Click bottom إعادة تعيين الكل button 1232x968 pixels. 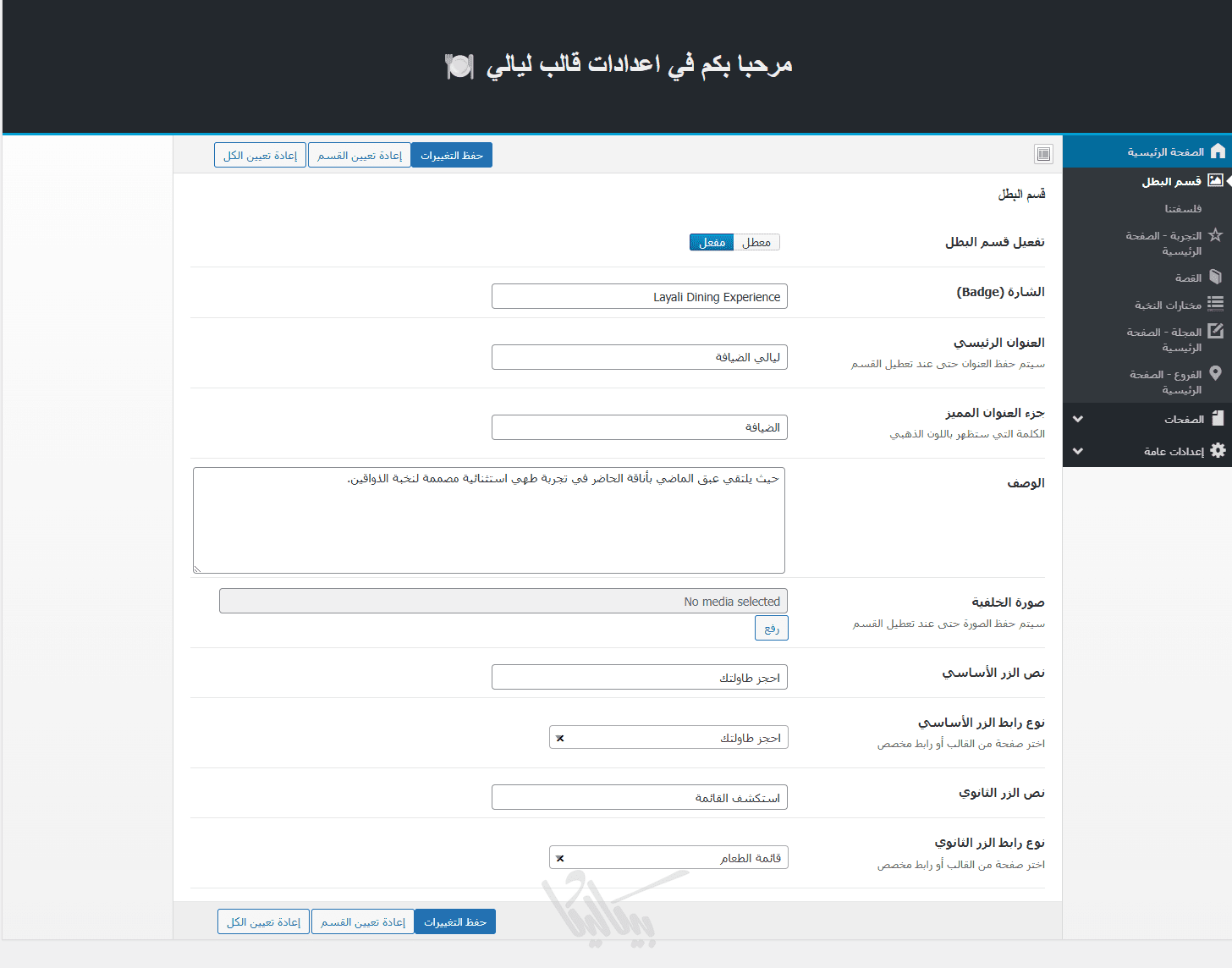pyautogui.click(x=263, y=922)
